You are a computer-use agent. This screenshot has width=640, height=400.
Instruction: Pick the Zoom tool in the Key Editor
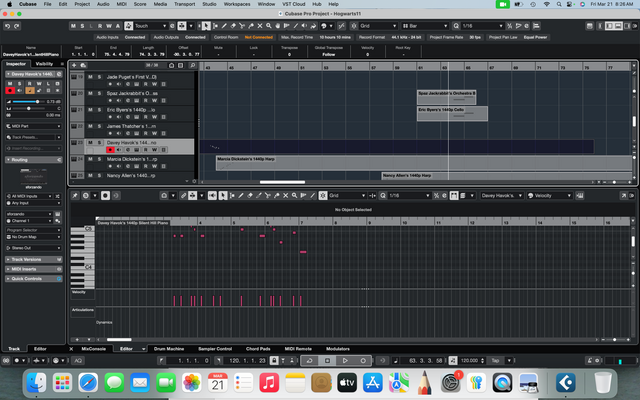(x=294, y=196)
